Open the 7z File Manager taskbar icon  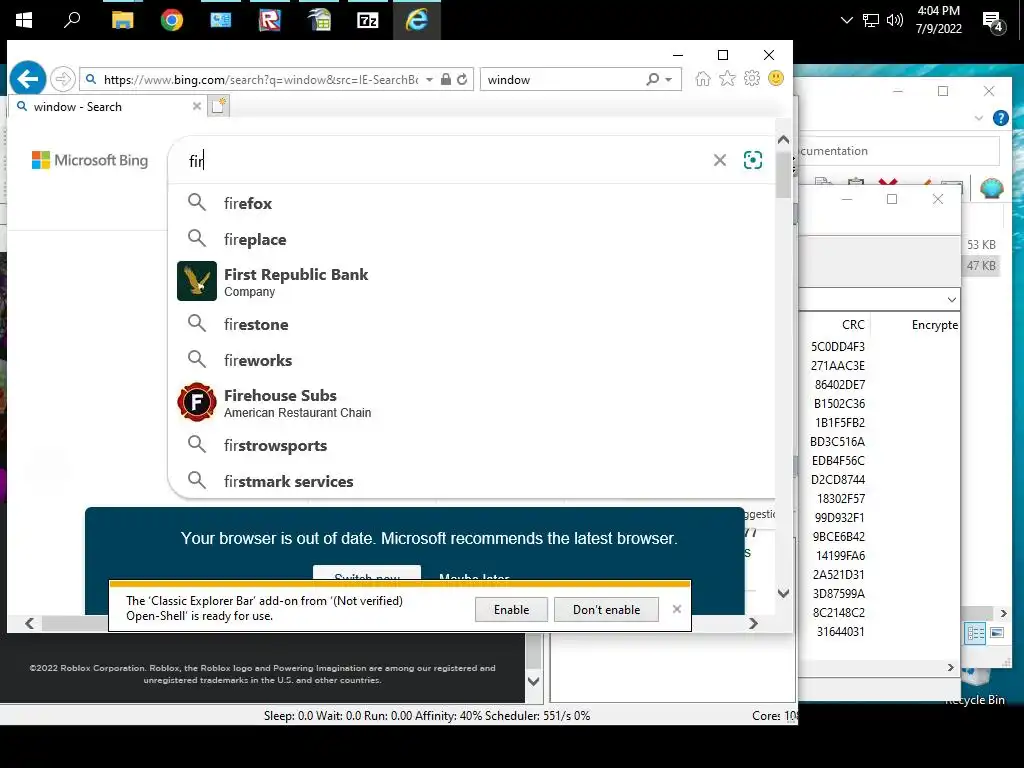pyautogui.click(x=368, y=20)
